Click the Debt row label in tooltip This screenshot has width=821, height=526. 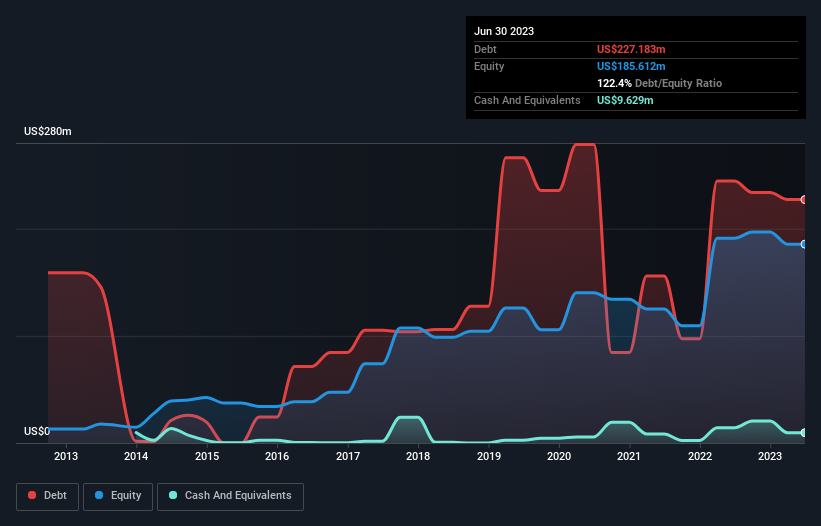pyautogui.click(x=485, y=49)
